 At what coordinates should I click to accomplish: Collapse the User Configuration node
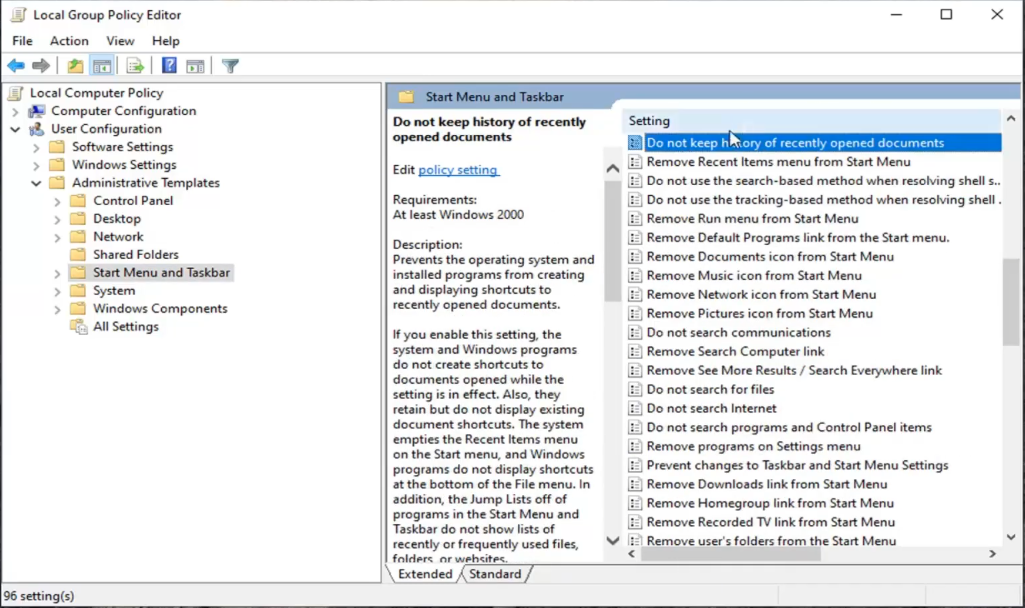pos(15,129)
